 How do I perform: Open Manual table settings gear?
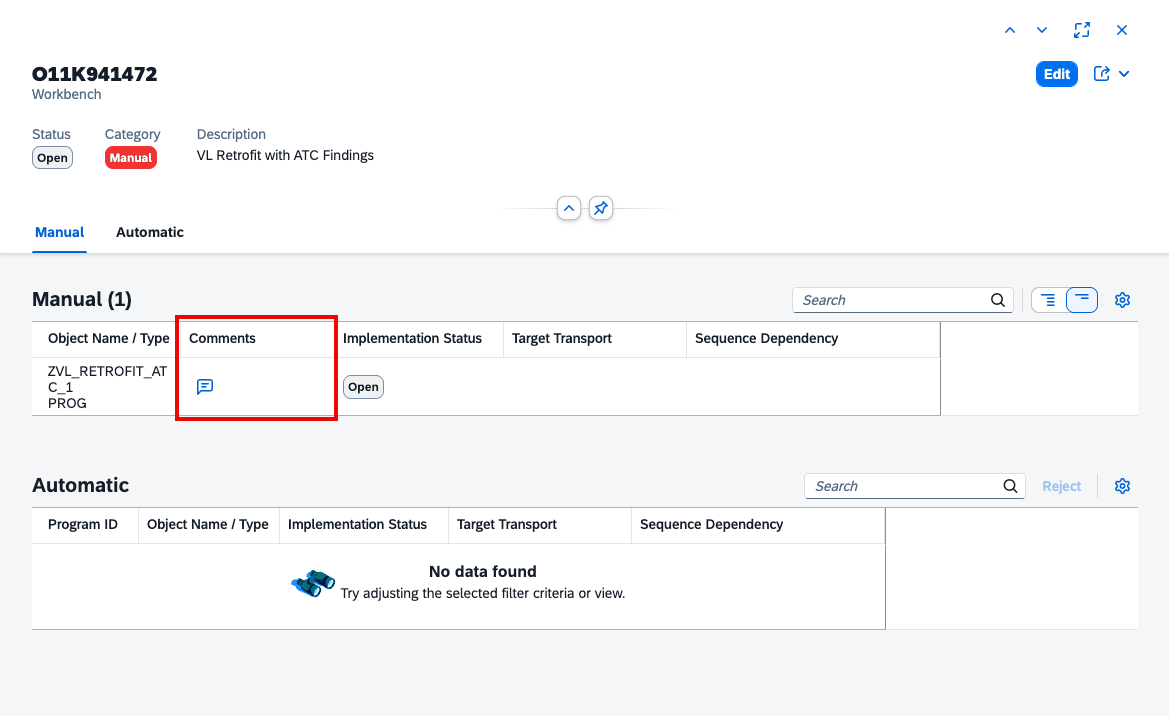click(1122, 300)
